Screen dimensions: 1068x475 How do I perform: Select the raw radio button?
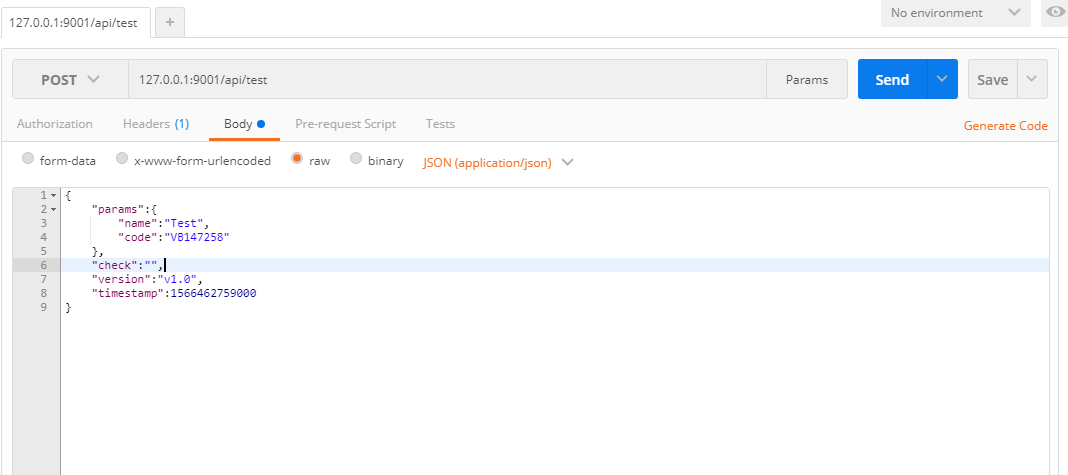click(x=297, y=159)
